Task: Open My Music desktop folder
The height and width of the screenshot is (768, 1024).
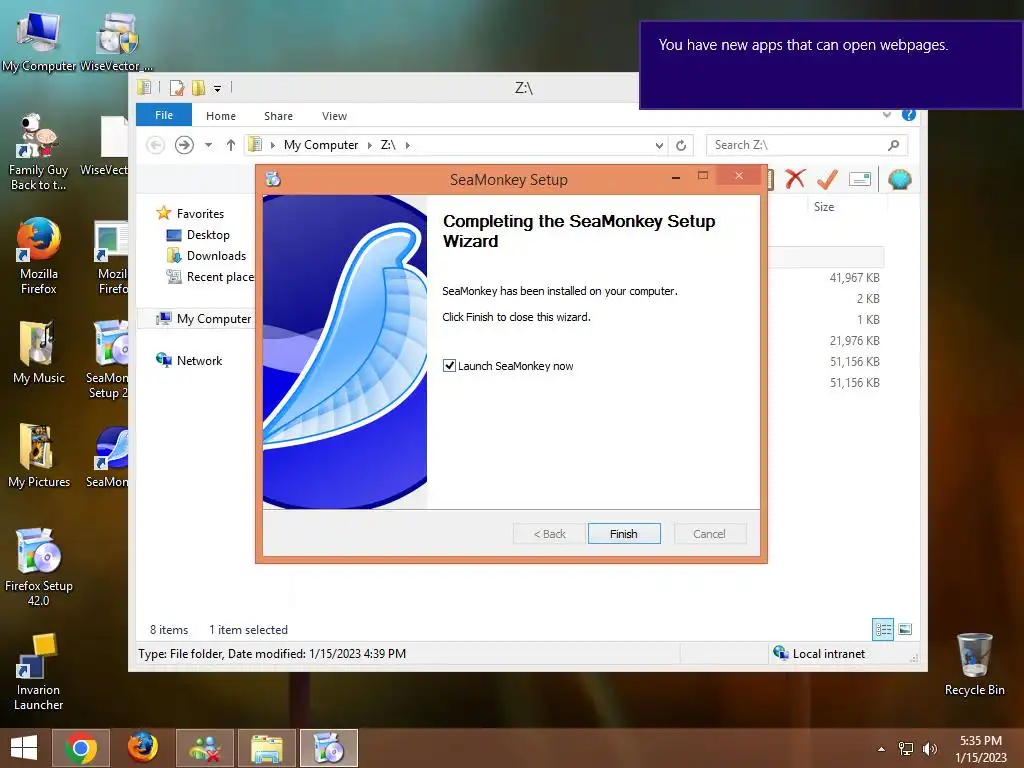Action: pyautogui.click(x=39, y=352)
